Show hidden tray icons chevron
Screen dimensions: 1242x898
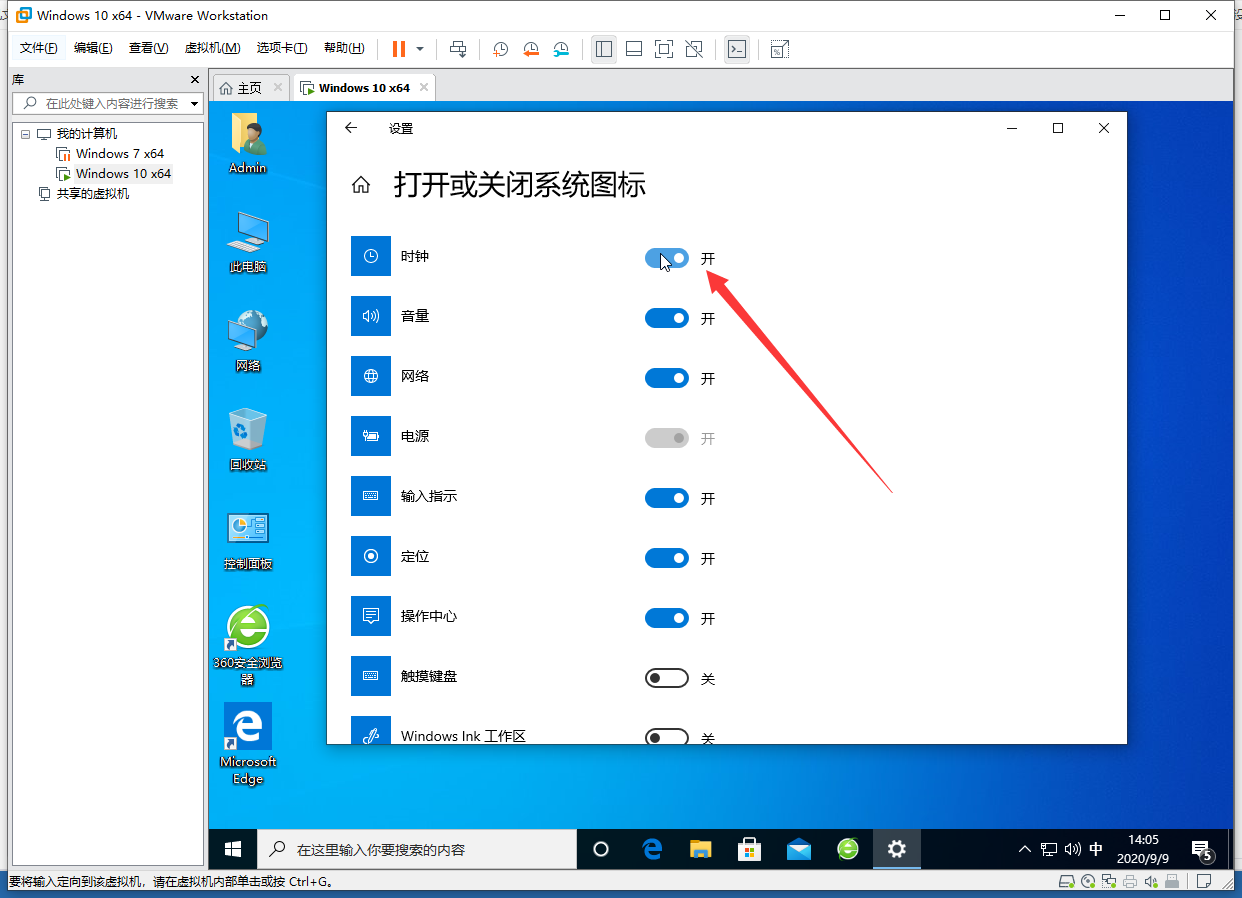(1025, 849)
